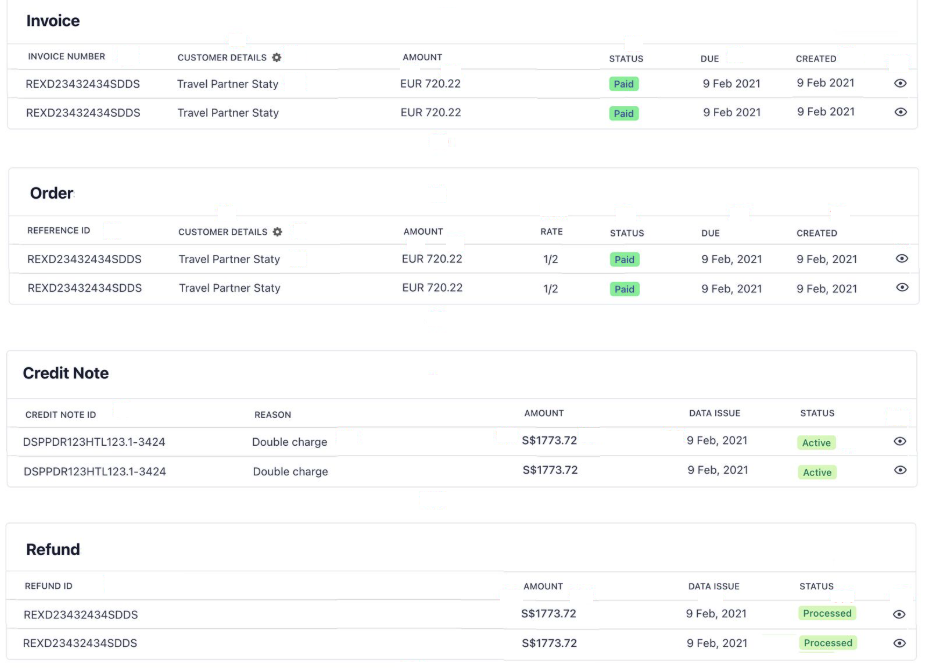This screenshot has width=928, height=670.
Task: Click Double charge reason in first Credit Note row
Action: click(289, 442)
